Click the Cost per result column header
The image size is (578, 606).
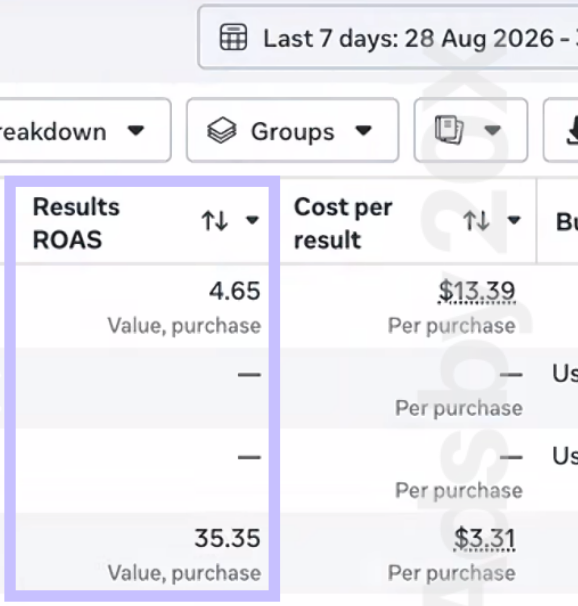tap(343, 223)
